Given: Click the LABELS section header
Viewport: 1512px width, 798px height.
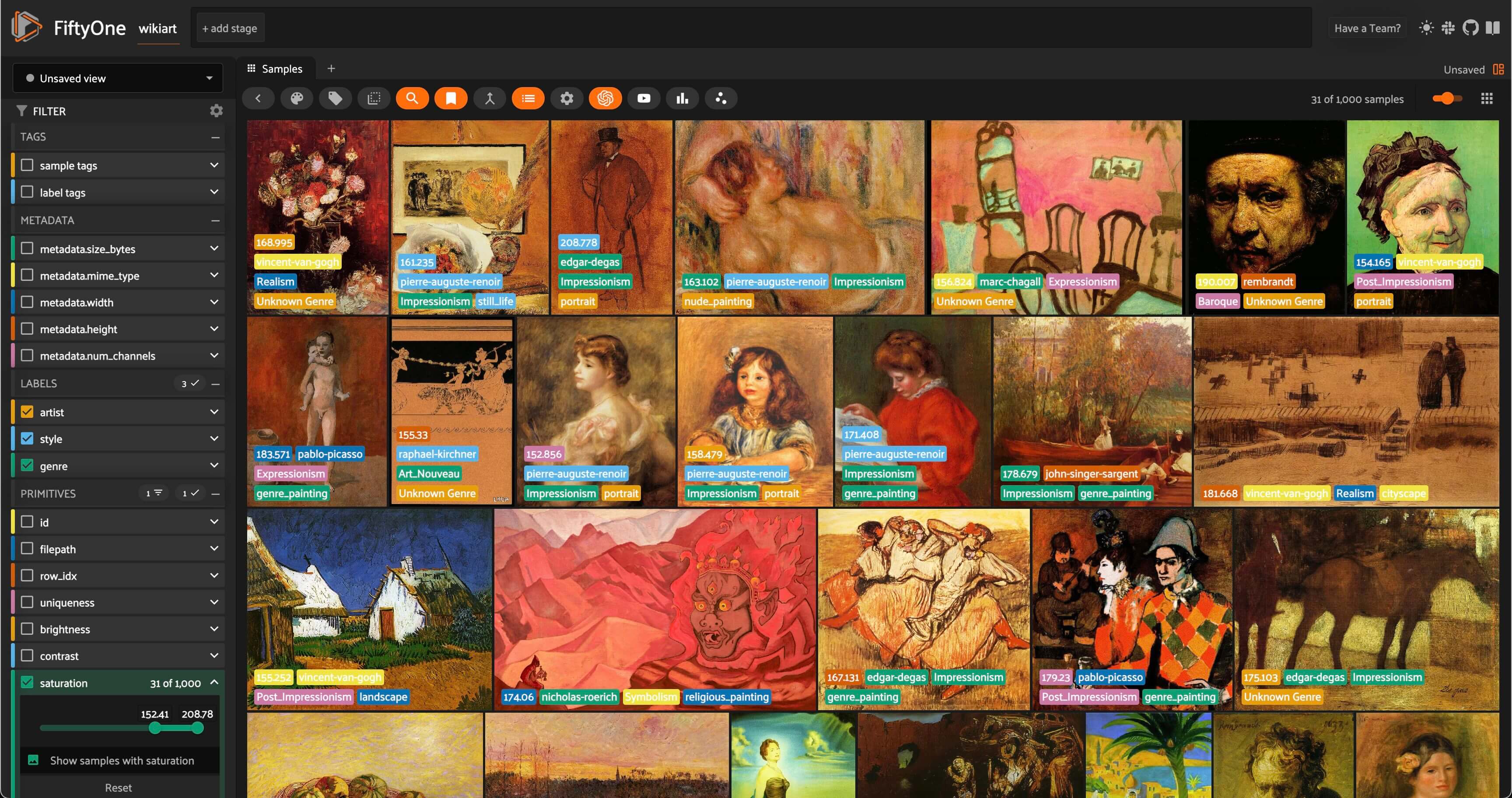Looking at the screenshot, I should pyautogui.click(x=39, y=383).
